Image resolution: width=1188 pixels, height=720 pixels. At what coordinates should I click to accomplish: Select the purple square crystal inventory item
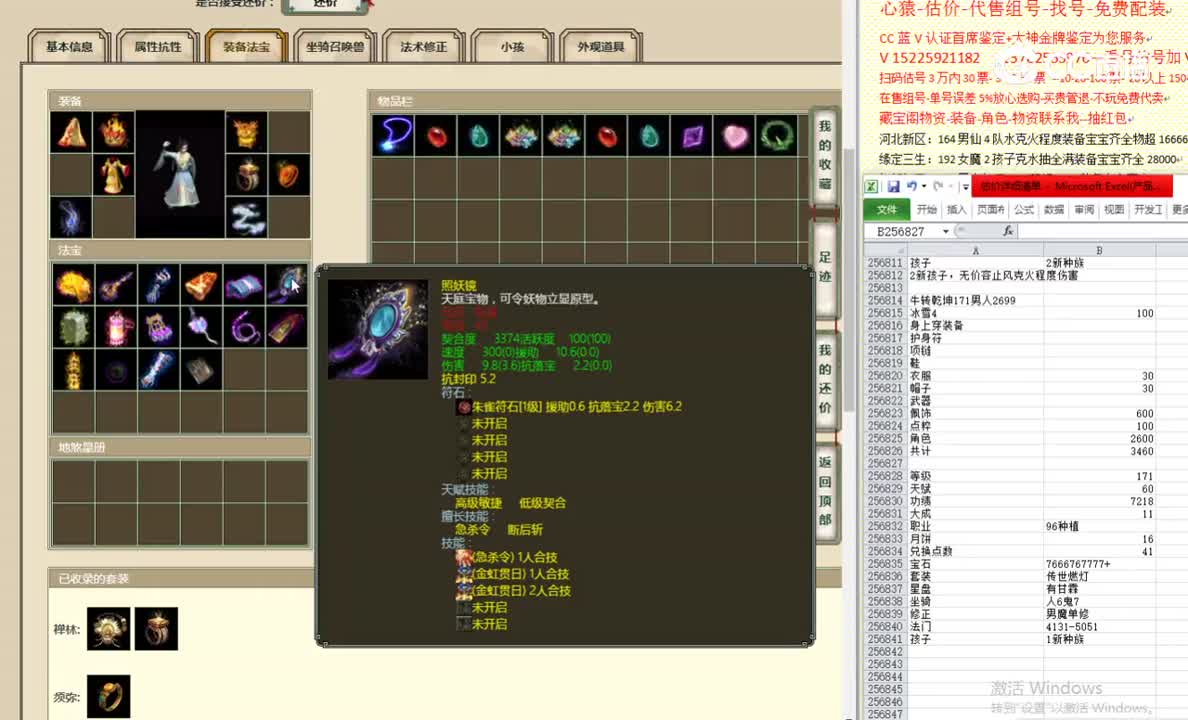[x=692, y=136]
